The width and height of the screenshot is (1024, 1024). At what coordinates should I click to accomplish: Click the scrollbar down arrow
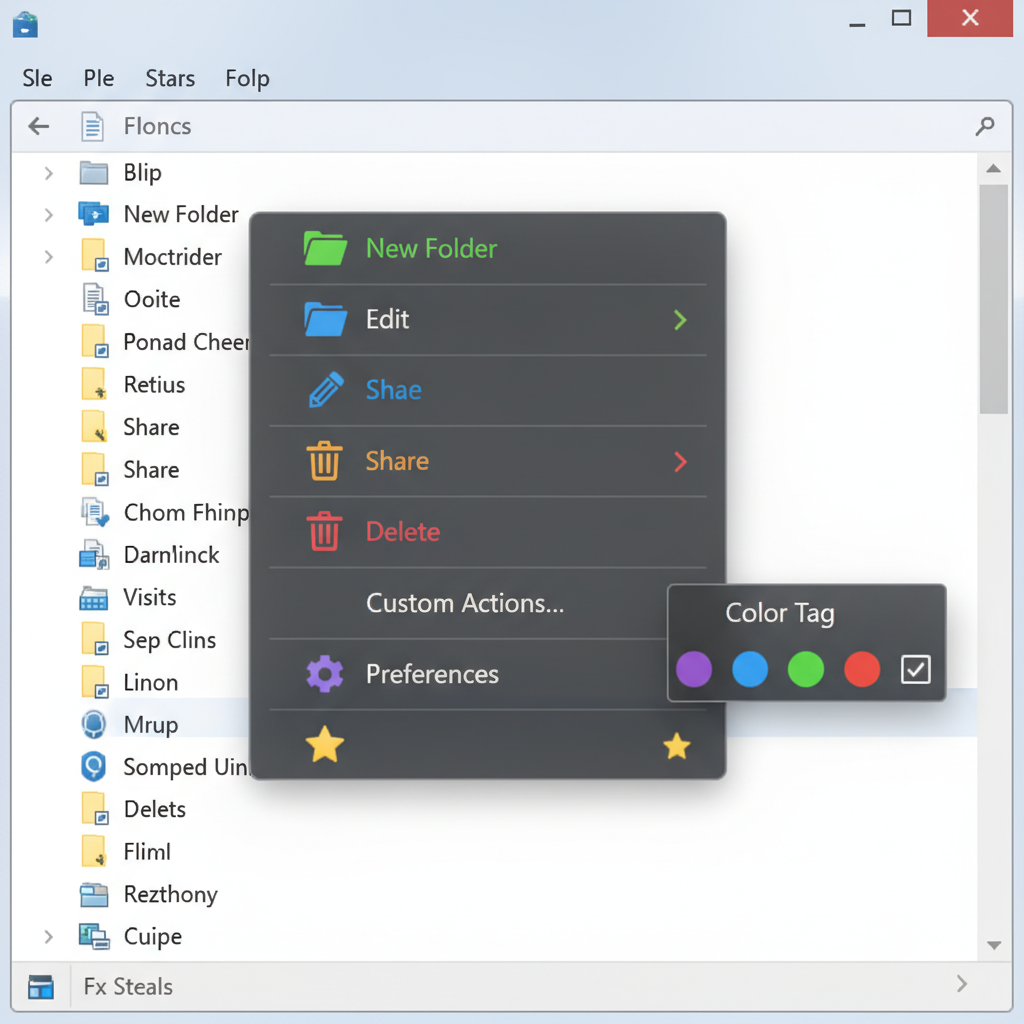[x=993, y=945]
